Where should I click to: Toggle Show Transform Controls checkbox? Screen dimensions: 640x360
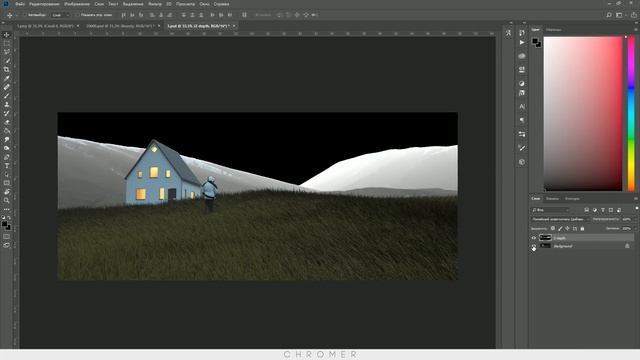point(77,15)
